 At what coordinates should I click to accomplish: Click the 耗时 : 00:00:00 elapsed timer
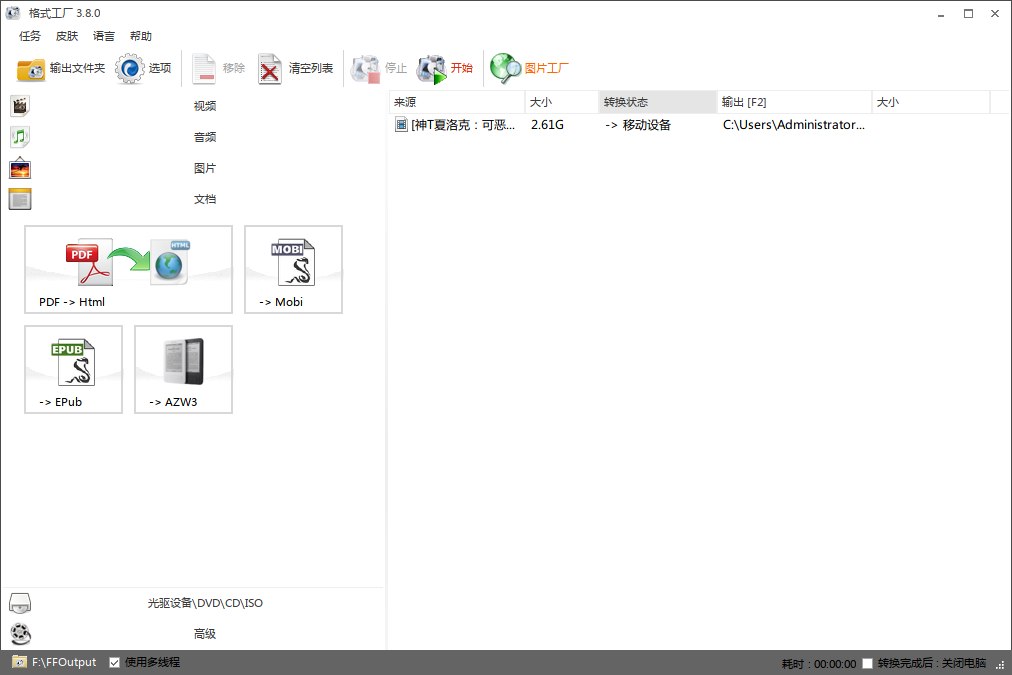pos(819,664)
